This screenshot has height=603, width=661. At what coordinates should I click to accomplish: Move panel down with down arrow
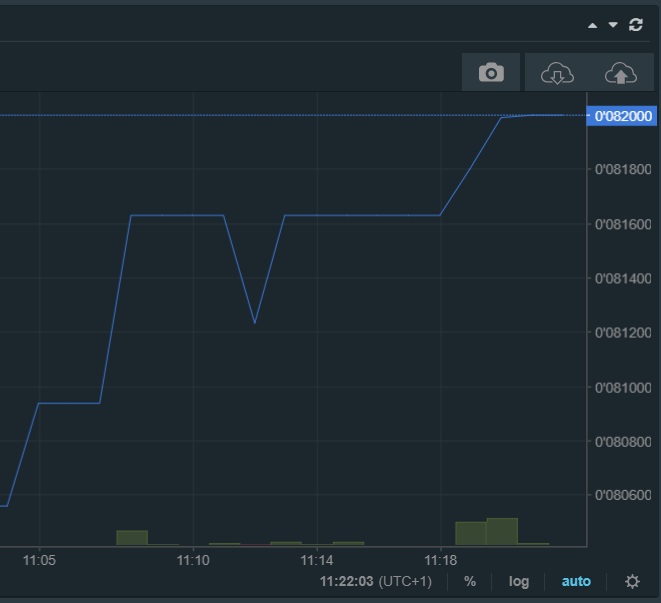[x=613, y=25]
